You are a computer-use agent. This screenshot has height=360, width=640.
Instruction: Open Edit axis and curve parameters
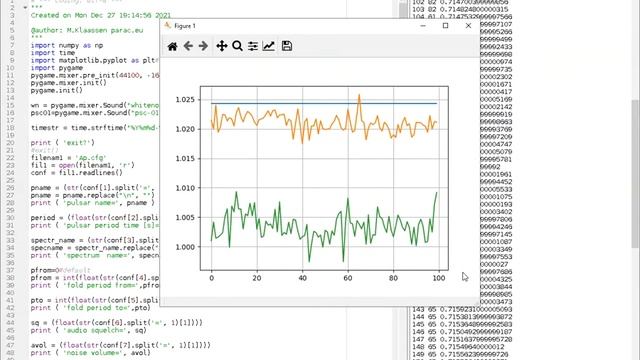point(269,46)
